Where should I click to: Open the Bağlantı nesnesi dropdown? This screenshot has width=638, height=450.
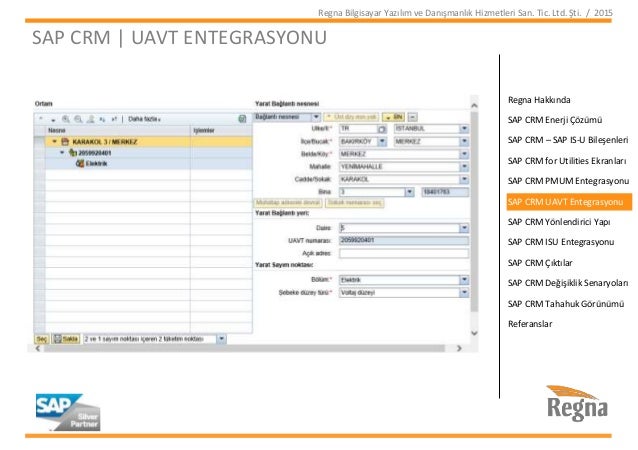coord(316,117)
